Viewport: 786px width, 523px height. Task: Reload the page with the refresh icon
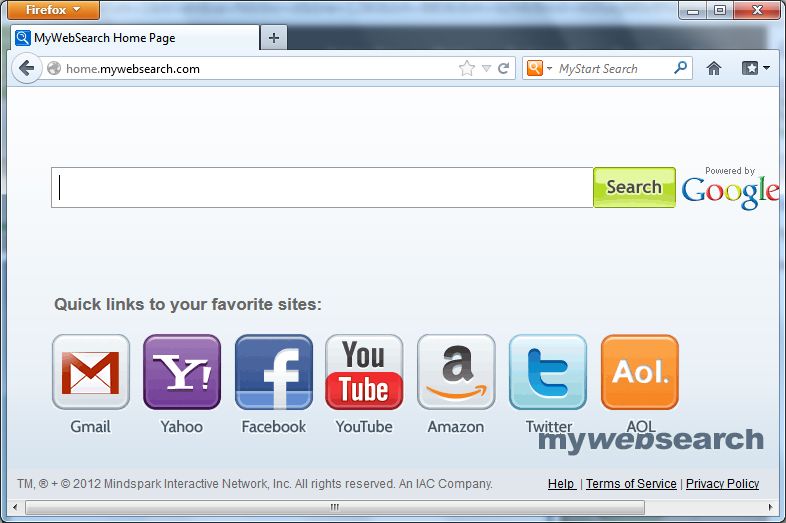point(504,68)
